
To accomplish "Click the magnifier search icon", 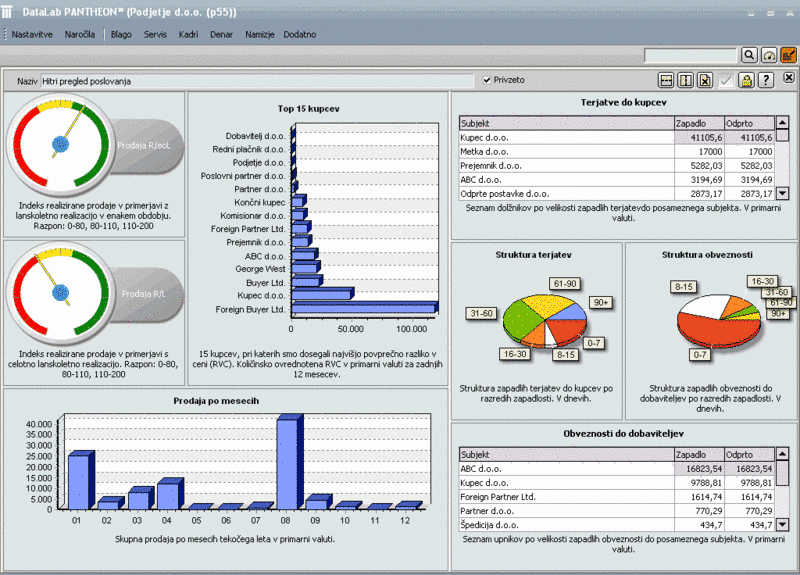I will tap(749, 56).
